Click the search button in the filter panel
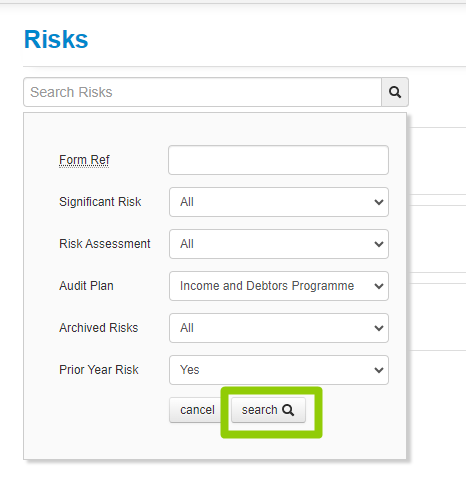 (268, 410)
